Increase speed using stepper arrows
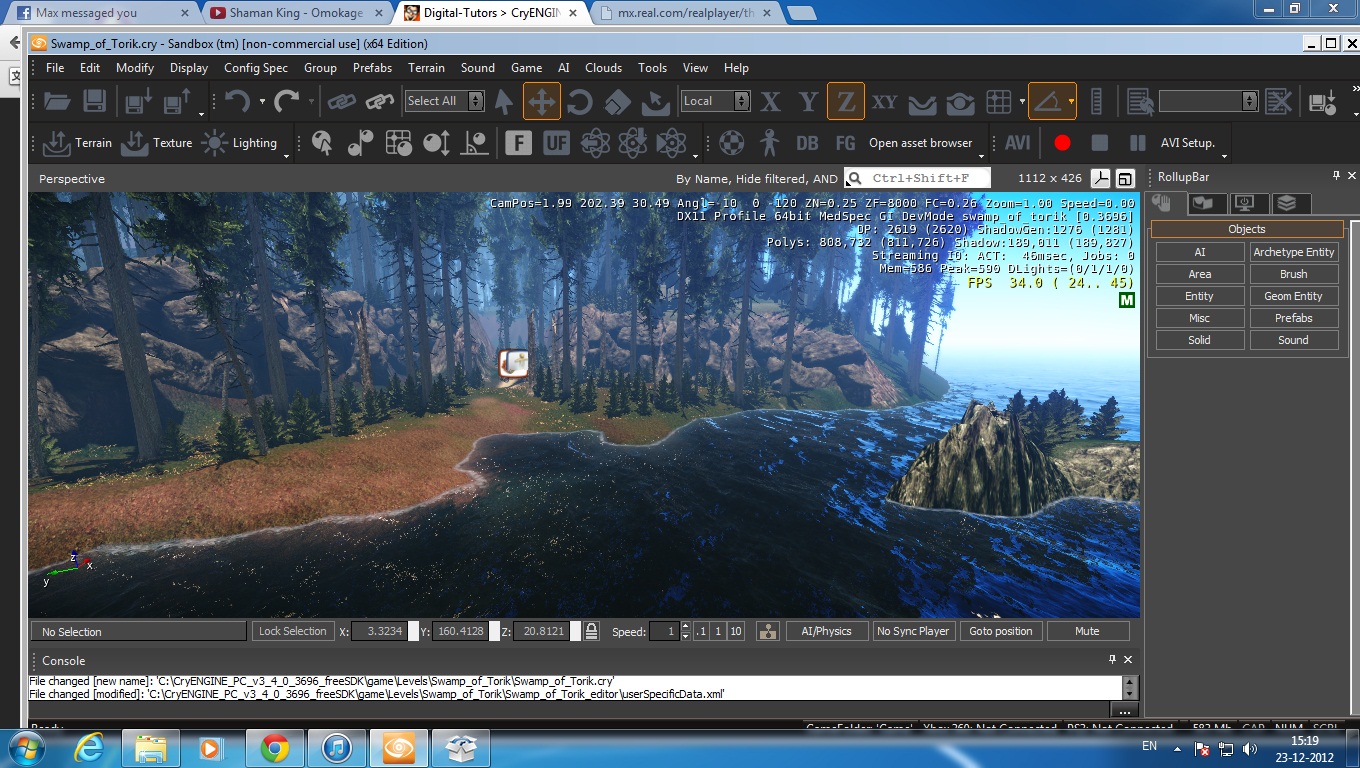The width and height of the screenshot is (1360, 768). tap(685, 626)
